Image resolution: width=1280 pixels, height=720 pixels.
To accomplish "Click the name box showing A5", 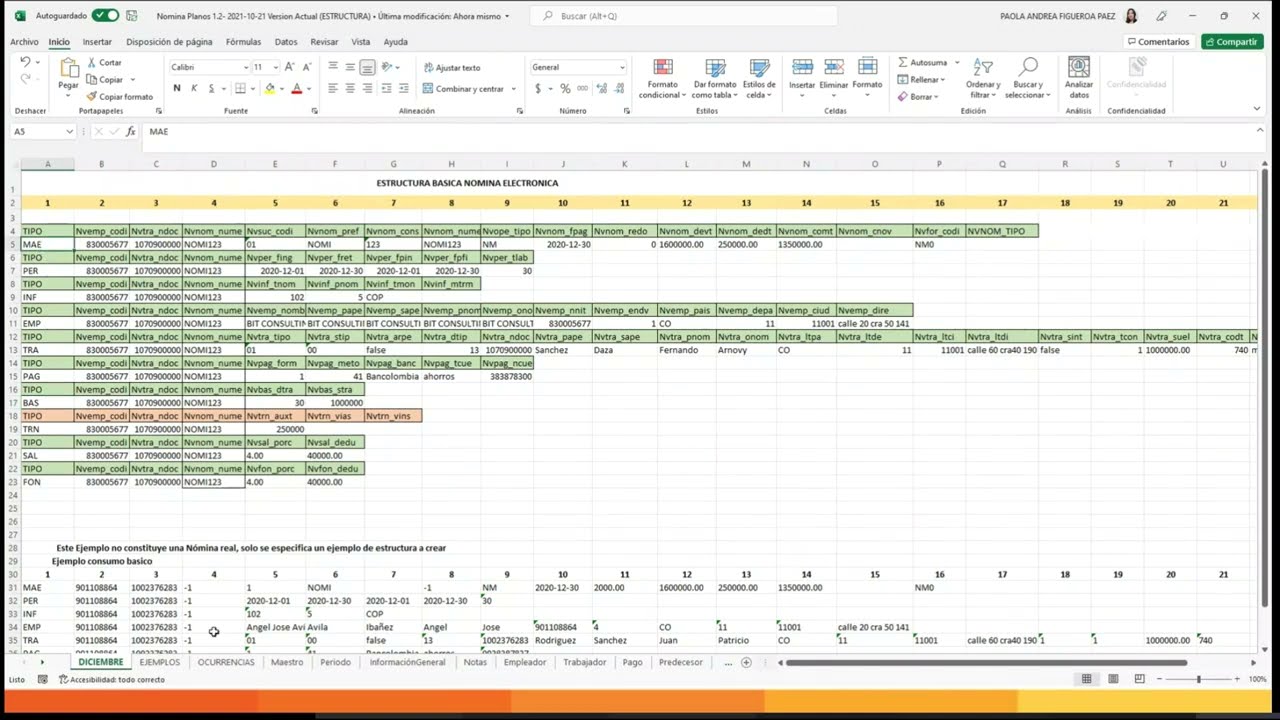I will 42,131.
